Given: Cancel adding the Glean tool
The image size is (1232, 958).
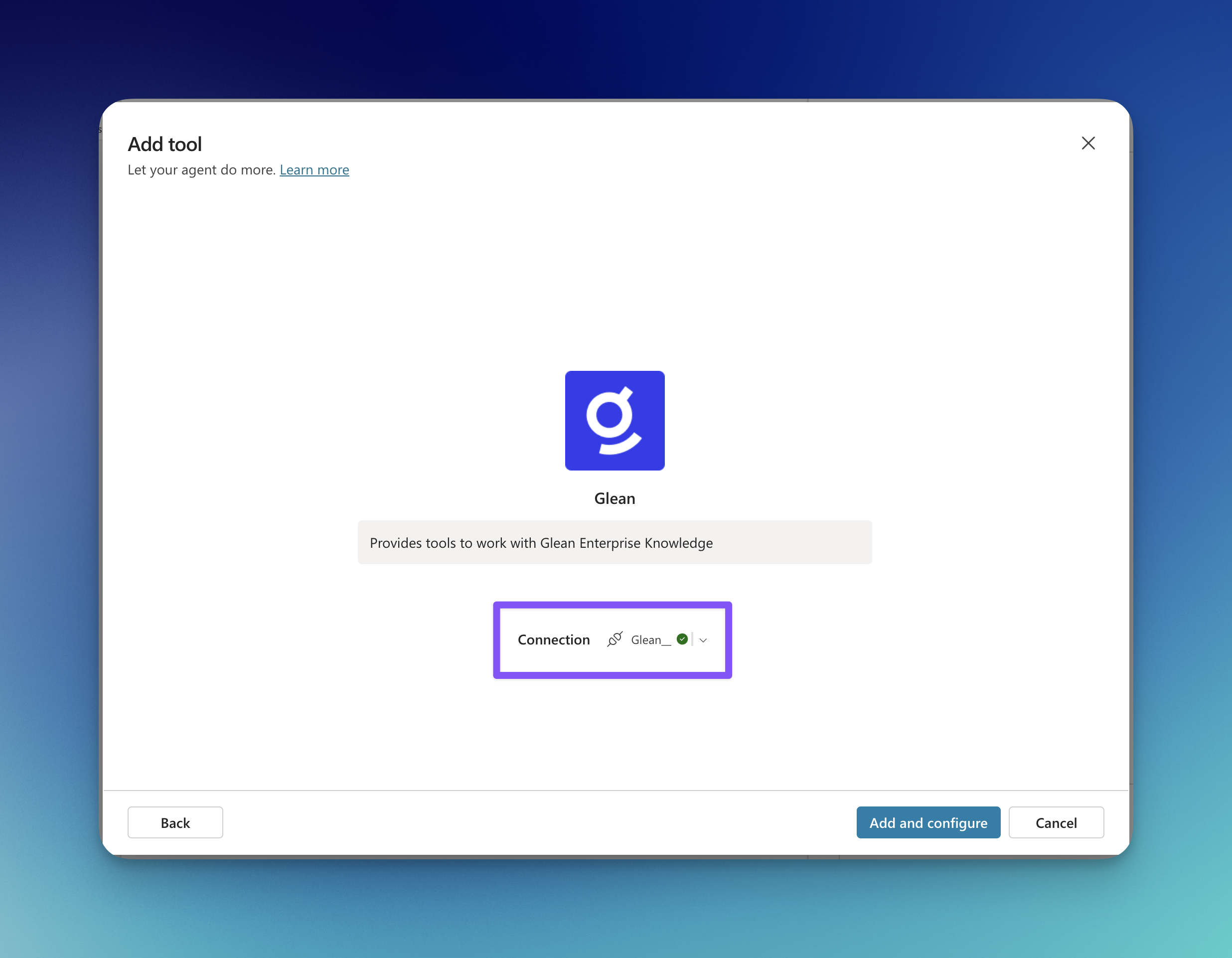Looking at the screenshot, I should 1056,822.
